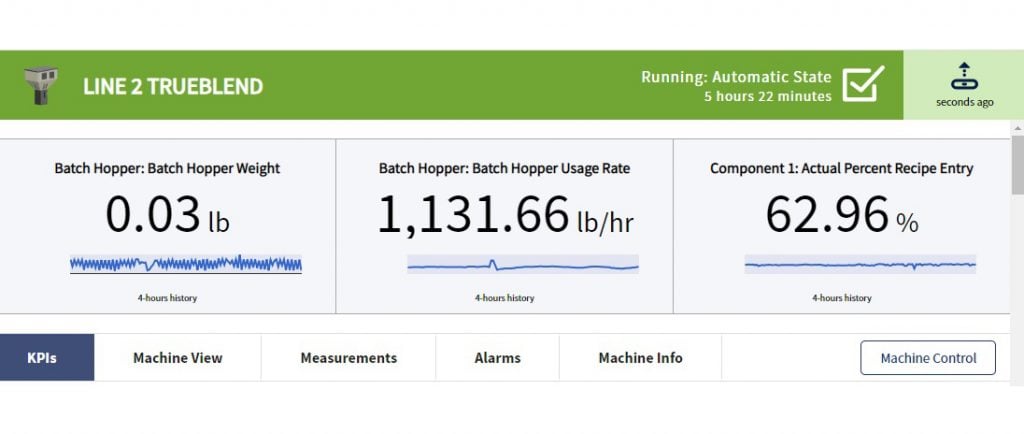This screenshot has width=1024, height=434.
Task: Click the Trueblend blender machine icon
Action: 41,85
